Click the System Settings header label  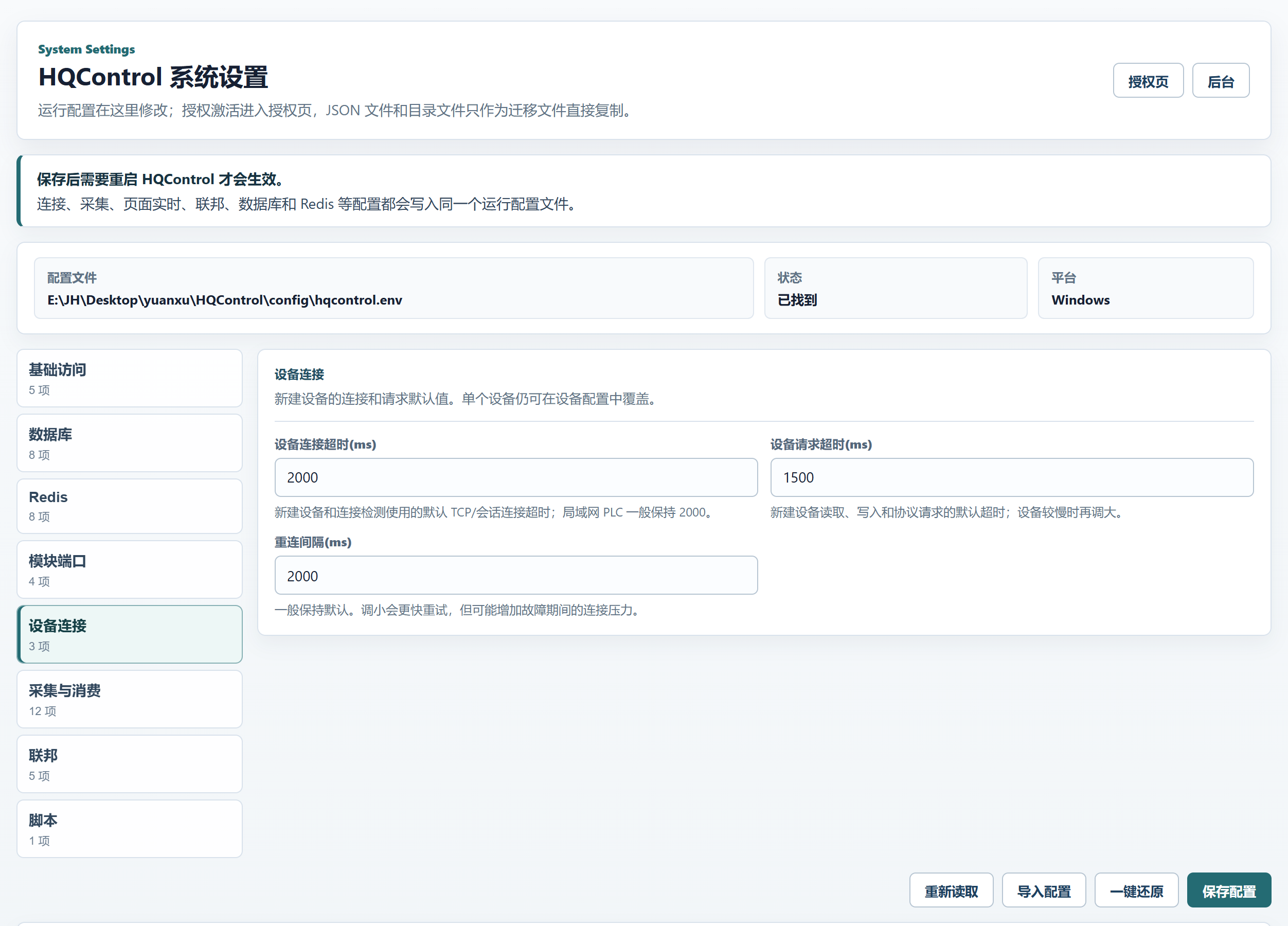[86, 49]
